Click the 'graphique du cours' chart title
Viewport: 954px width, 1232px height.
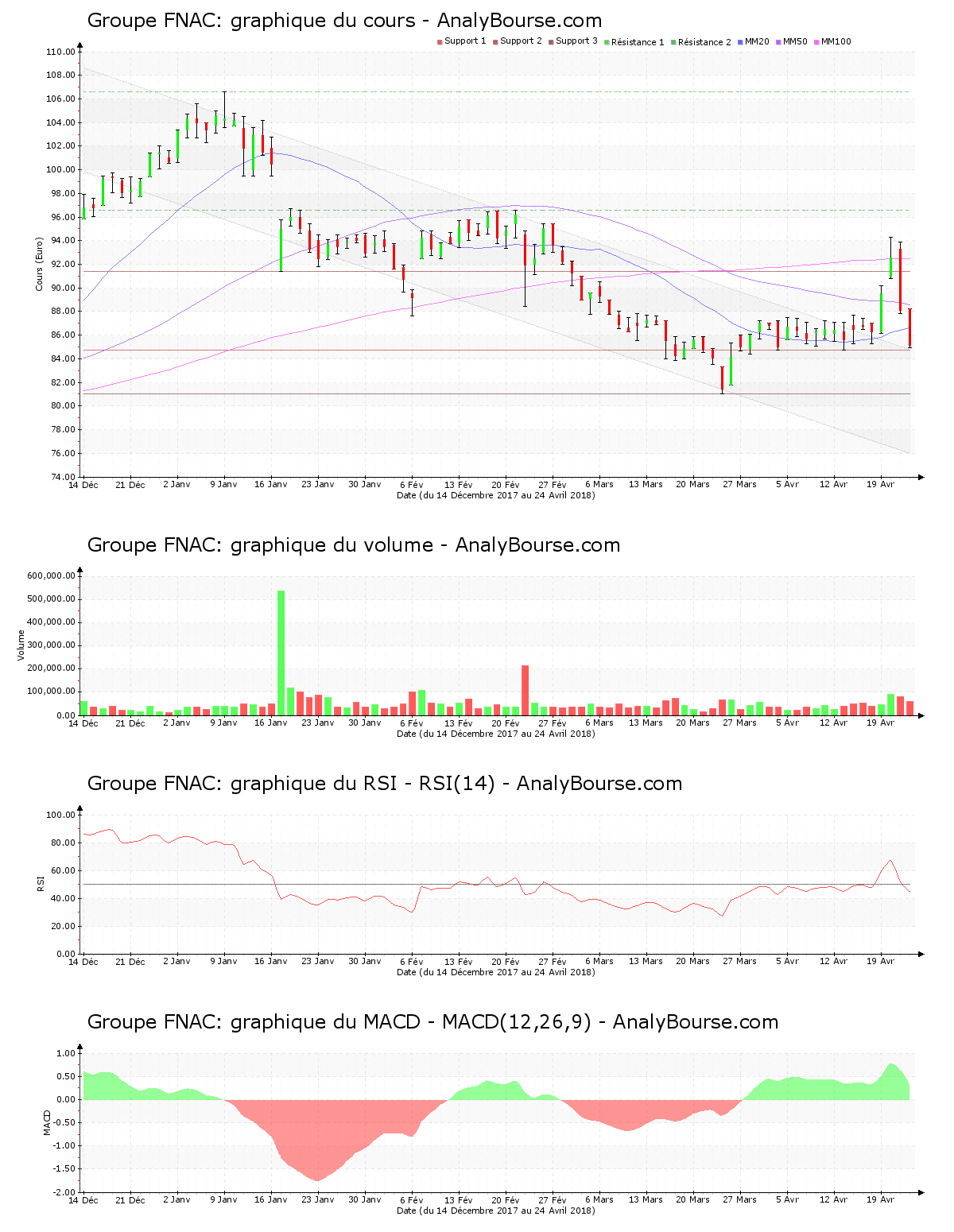[x=344, y=21]
